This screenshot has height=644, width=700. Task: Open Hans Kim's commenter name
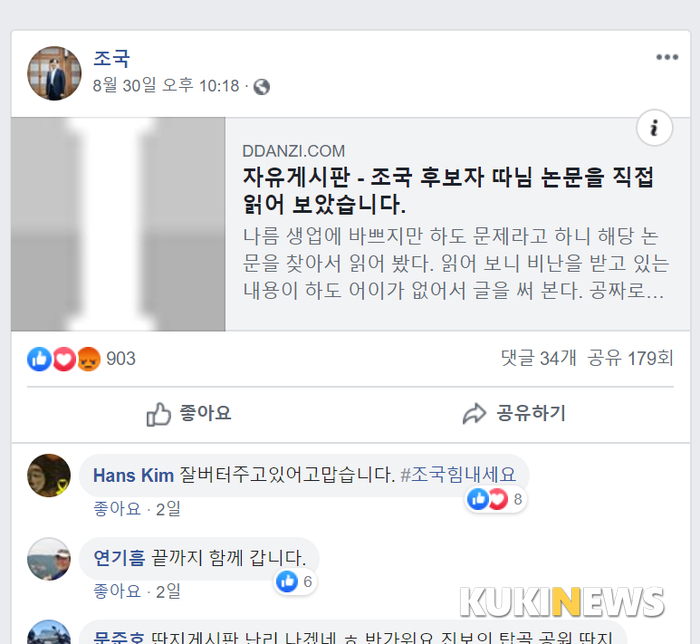pyautogui.click(x=133, y=475)
